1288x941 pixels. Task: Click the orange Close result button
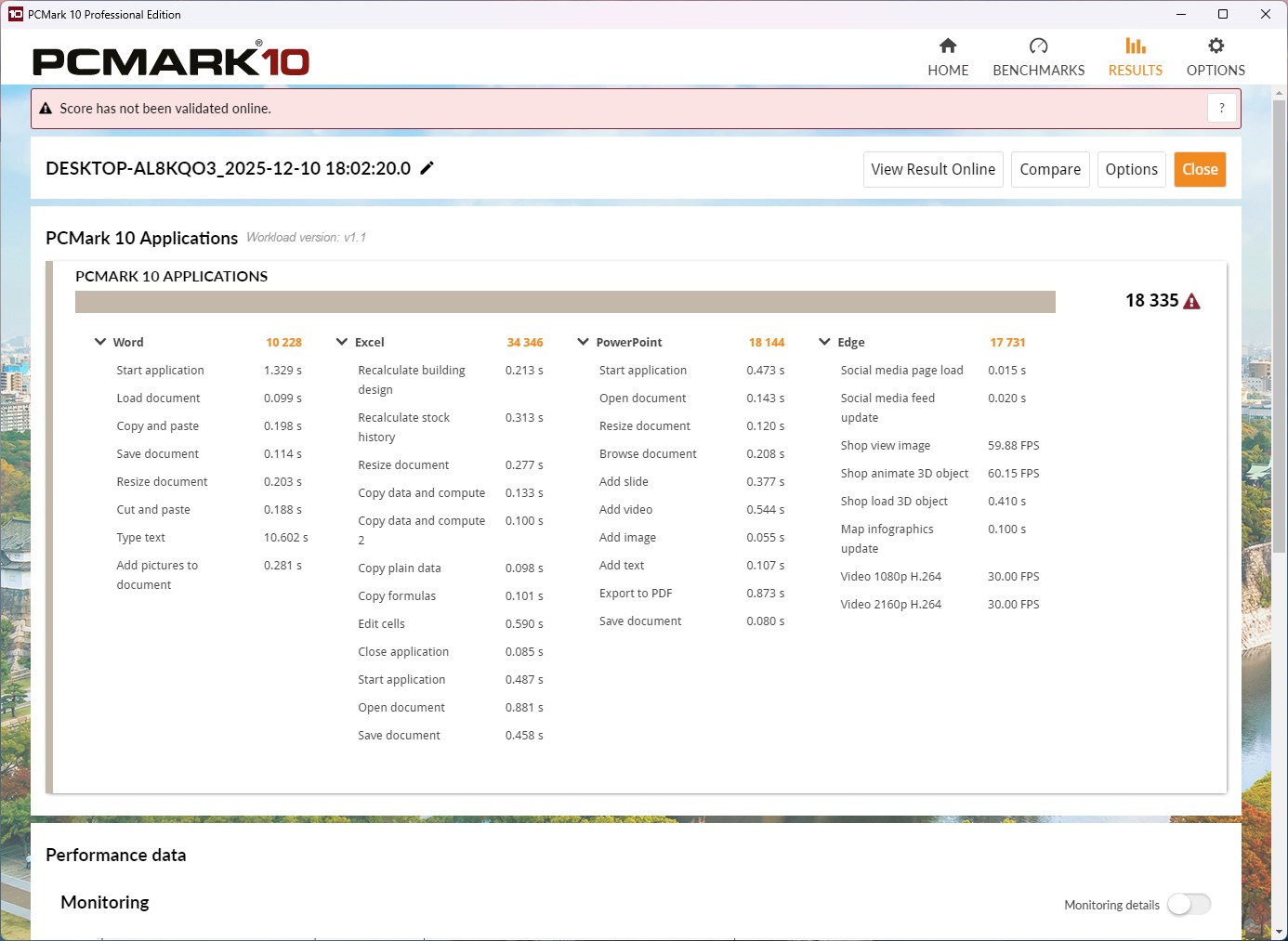1200,169
